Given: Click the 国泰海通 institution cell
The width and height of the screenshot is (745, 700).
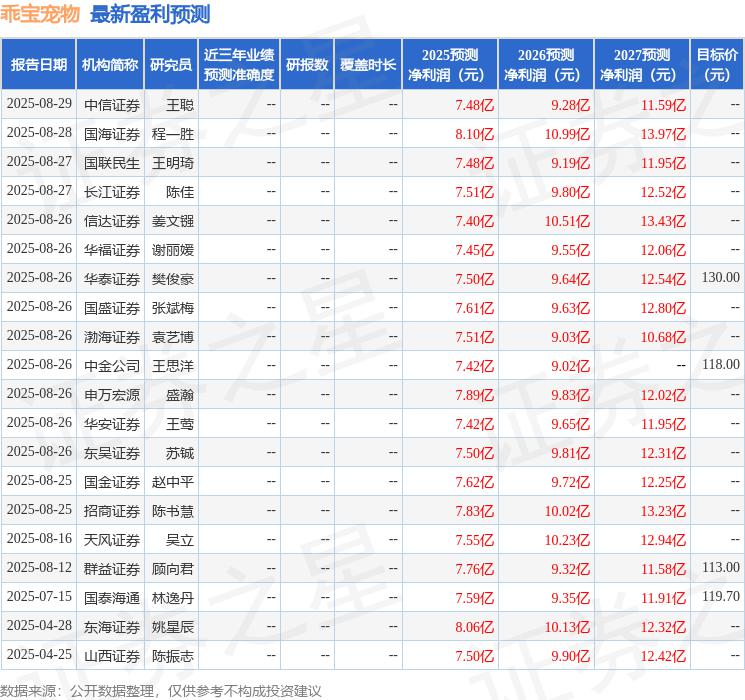Looking at the screenshot, I should 112,598.
